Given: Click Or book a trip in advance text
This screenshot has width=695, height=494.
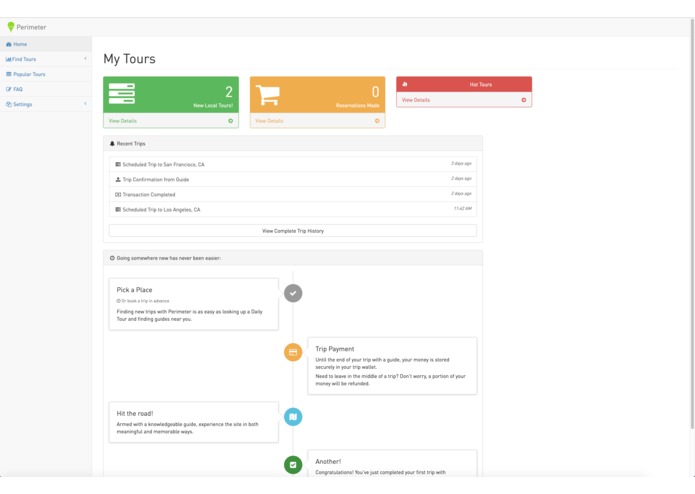Looking at the screenshot, I should click(145, 301).
